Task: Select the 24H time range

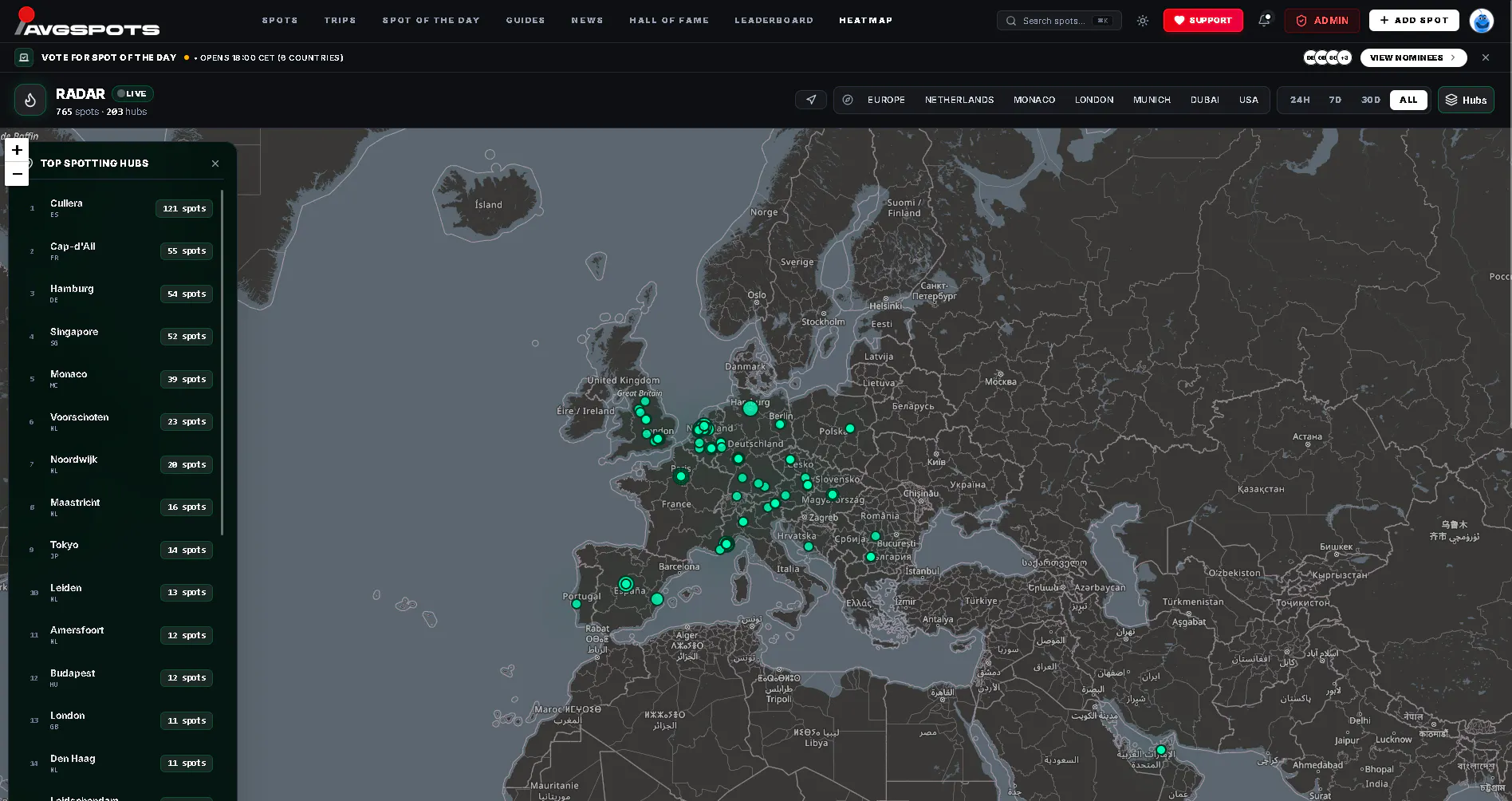Action: coord(1300,100)
